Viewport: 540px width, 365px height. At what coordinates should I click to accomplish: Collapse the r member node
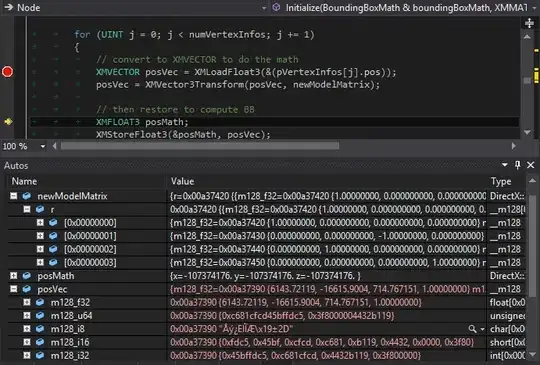[x=27, y=209]
